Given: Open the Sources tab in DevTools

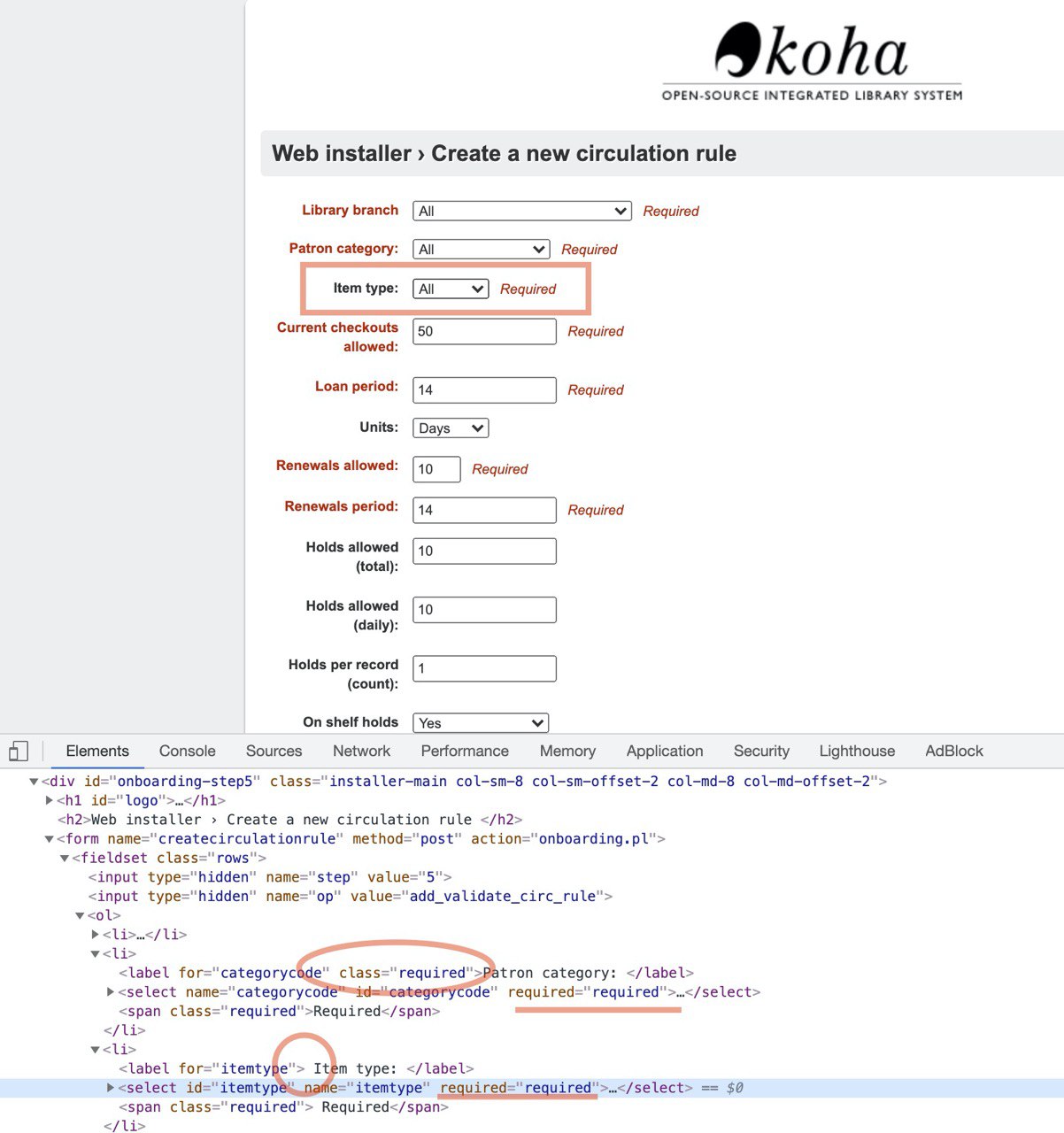Looking at the screenshot, I should (274, 751).
